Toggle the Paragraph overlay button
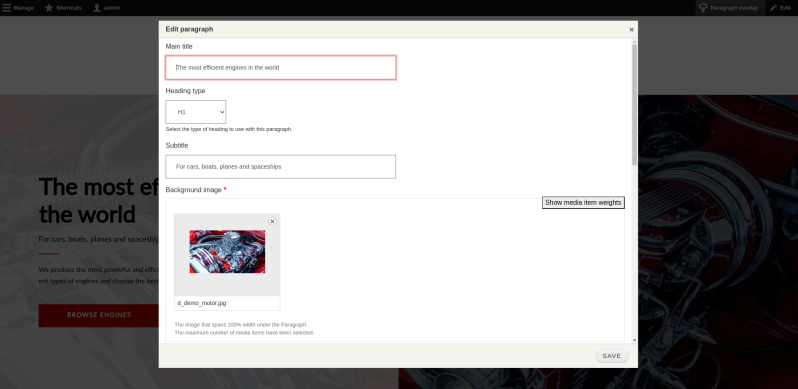This screenshot has height=389, width=798. pos(730,8)
